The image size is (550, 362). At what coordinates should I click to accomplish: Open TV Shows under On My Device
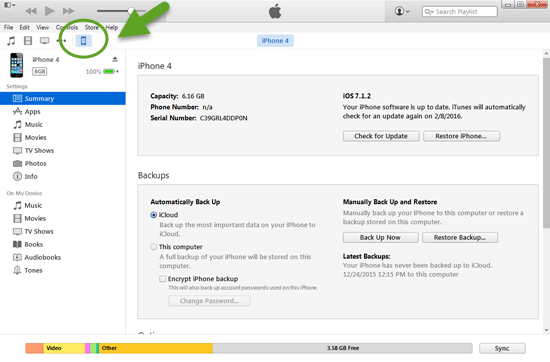(63, 232)
